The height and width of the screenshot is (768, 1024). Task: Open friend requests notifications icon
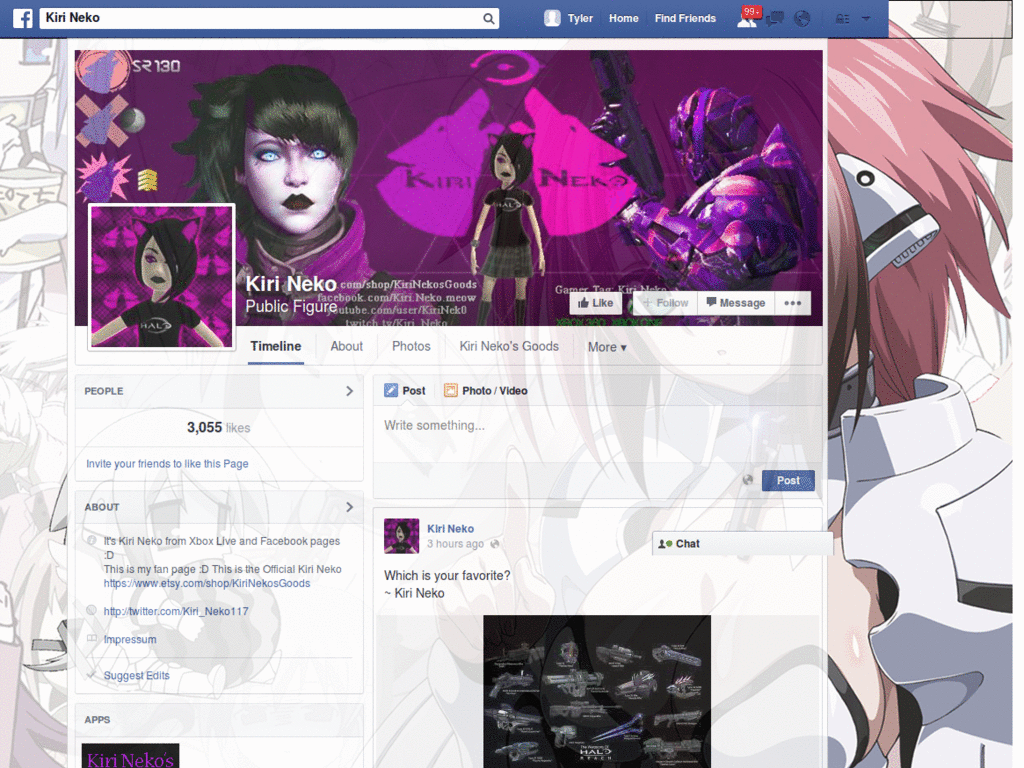point(746,18)
